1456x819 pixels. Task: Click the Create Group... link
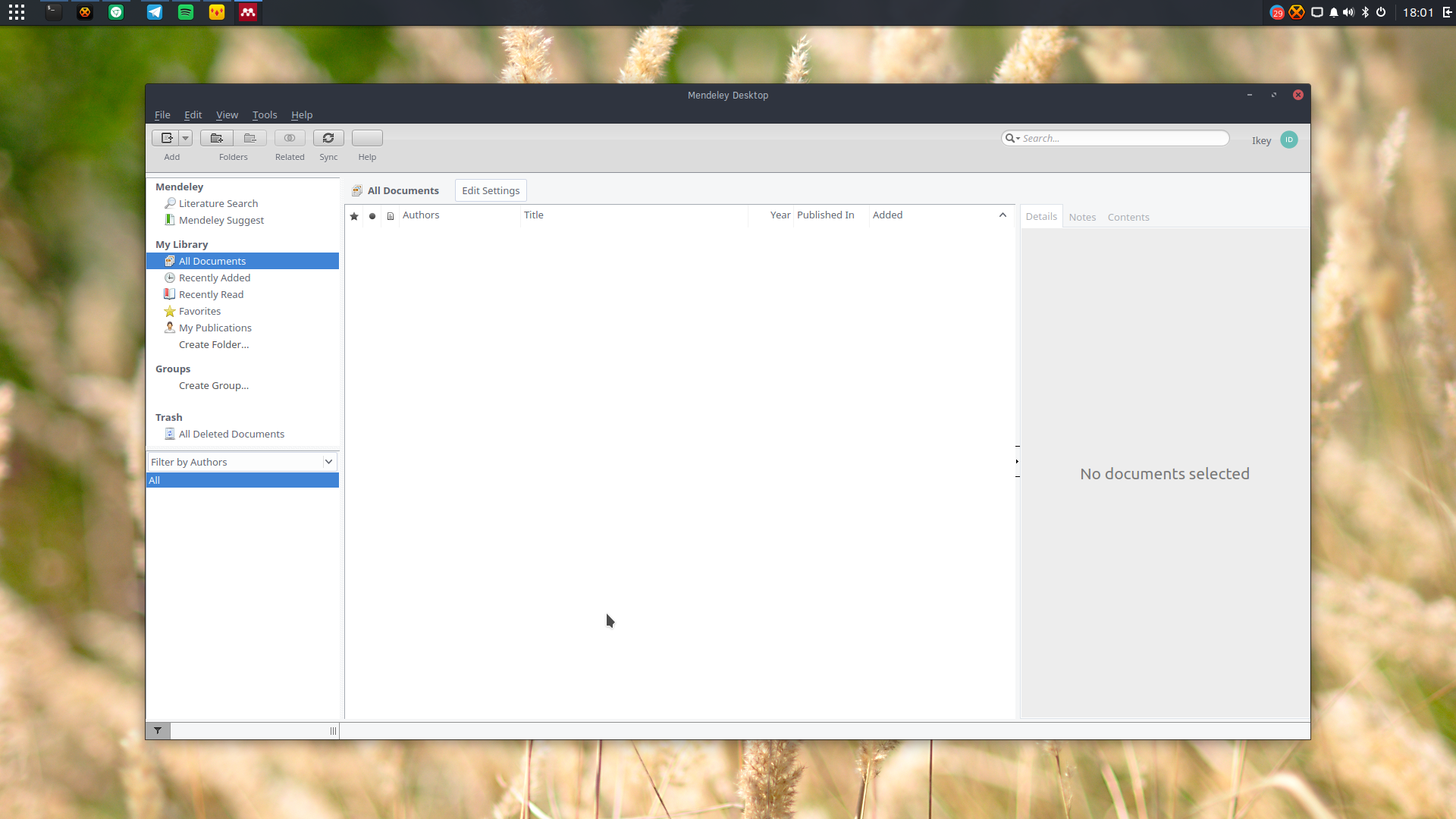point(214,385)
